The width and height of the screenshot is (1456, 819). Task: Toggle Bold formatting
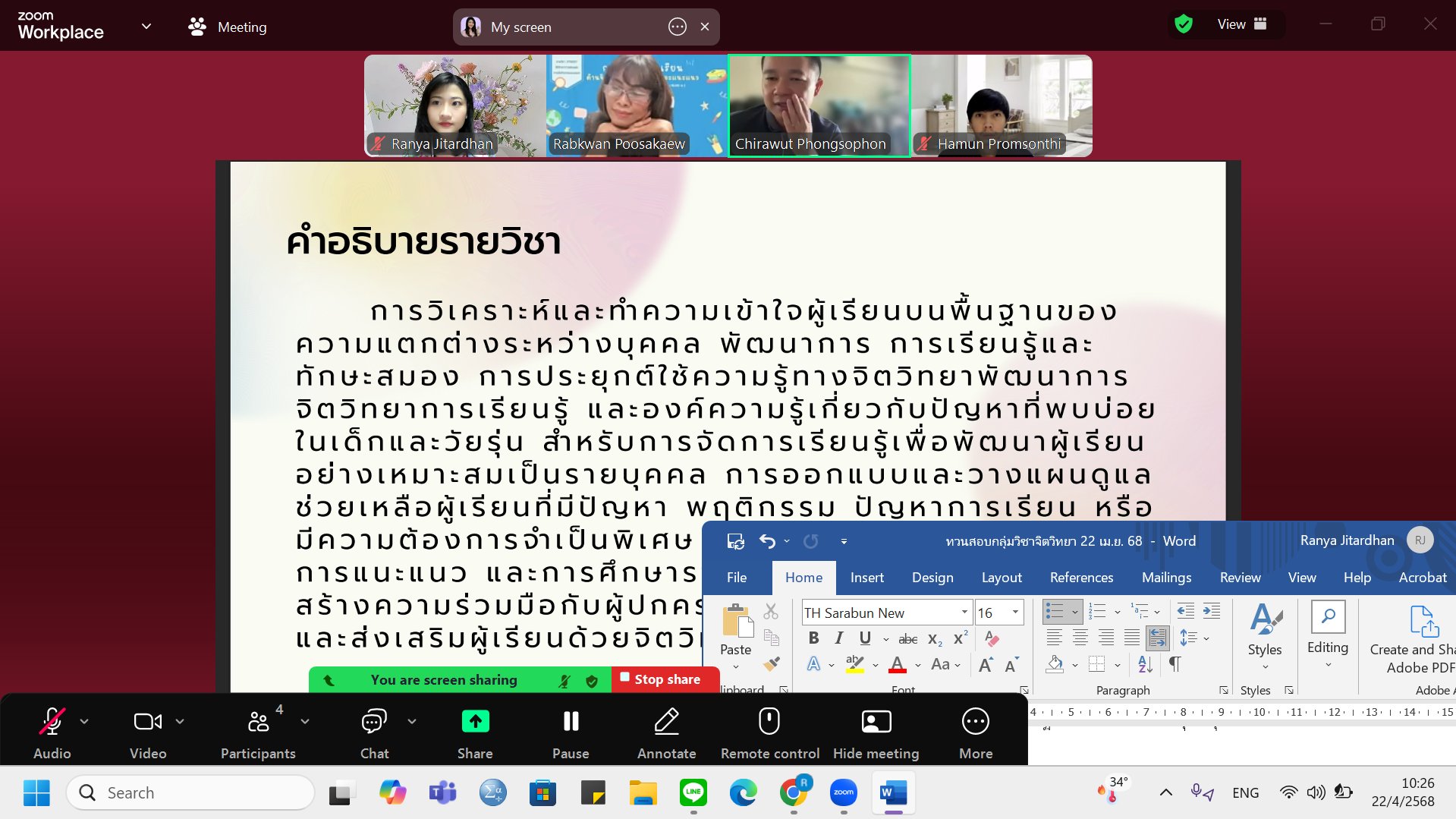click(814, 638)
